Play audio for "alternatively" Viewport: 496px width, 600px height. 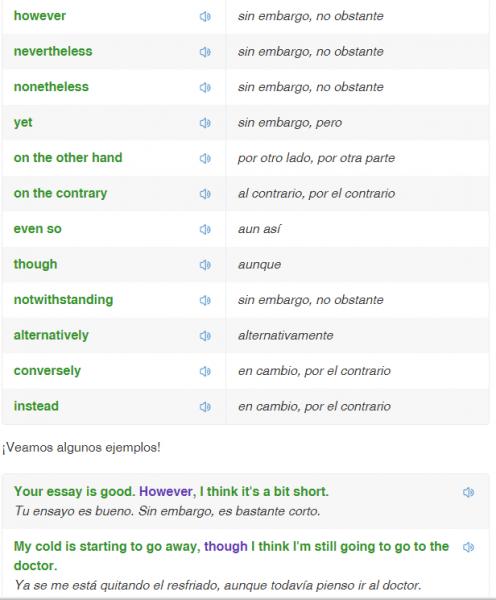pyautogui.click(x=205, y=336)
